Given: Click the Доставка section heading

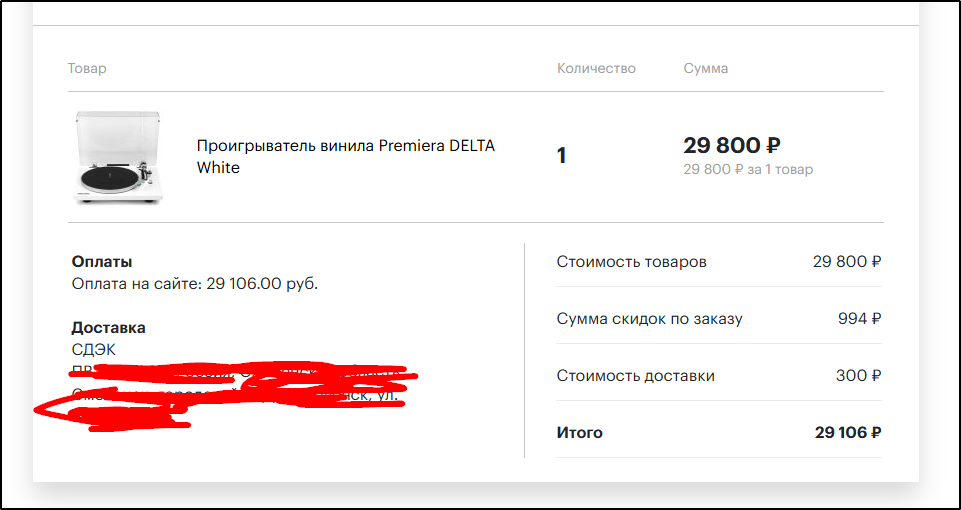Looking at the screenshot, I should coord(108,327).
